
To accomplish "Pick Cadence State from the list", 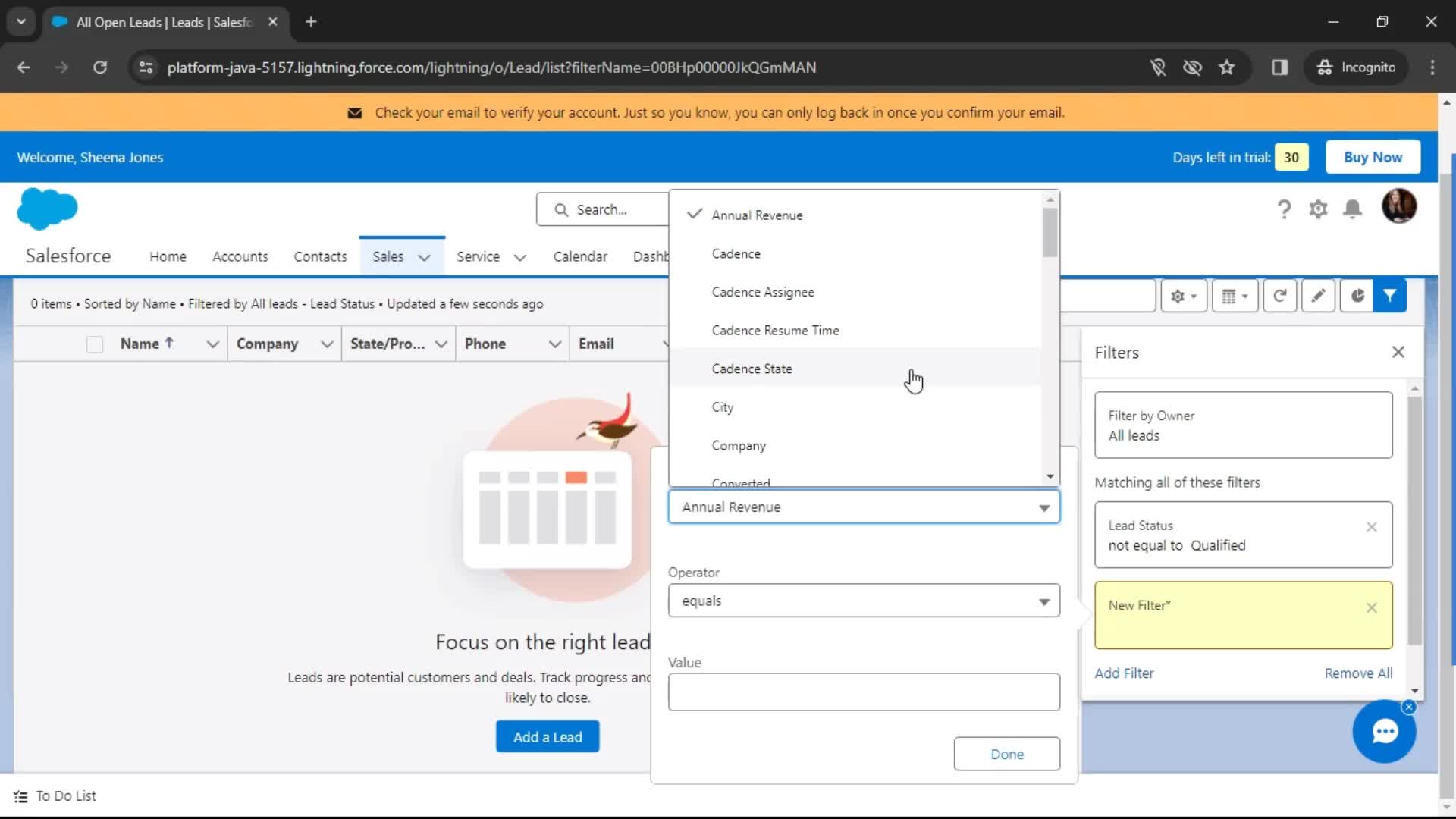I will [x=855, y=369].
